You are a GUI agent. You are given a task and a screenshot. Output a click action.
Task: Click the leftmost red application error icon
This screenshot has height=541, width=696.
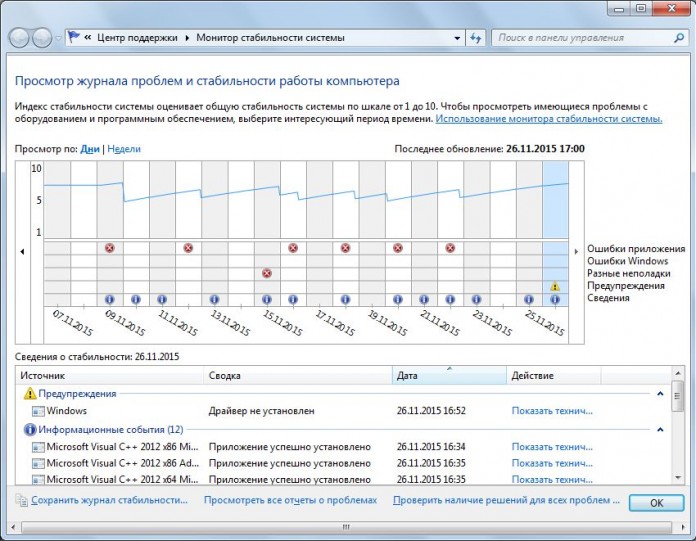(x=110, y=248)
